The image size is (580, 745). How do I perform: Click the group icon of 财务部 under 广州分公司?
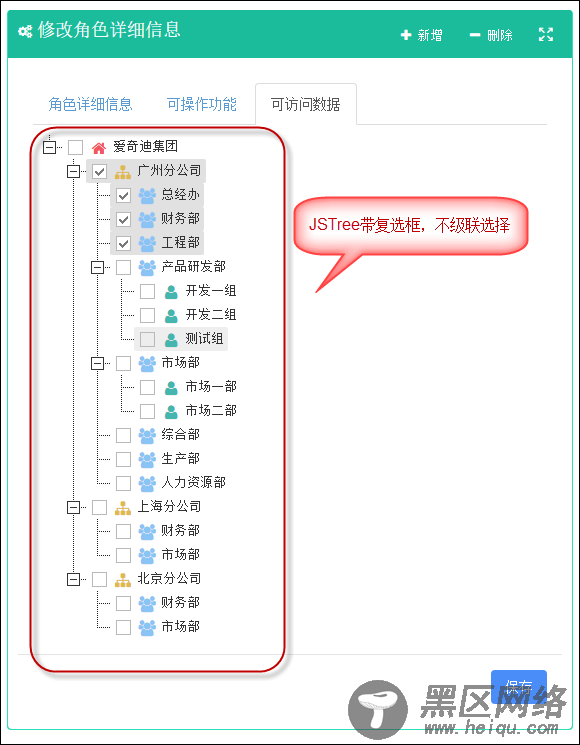147,220
